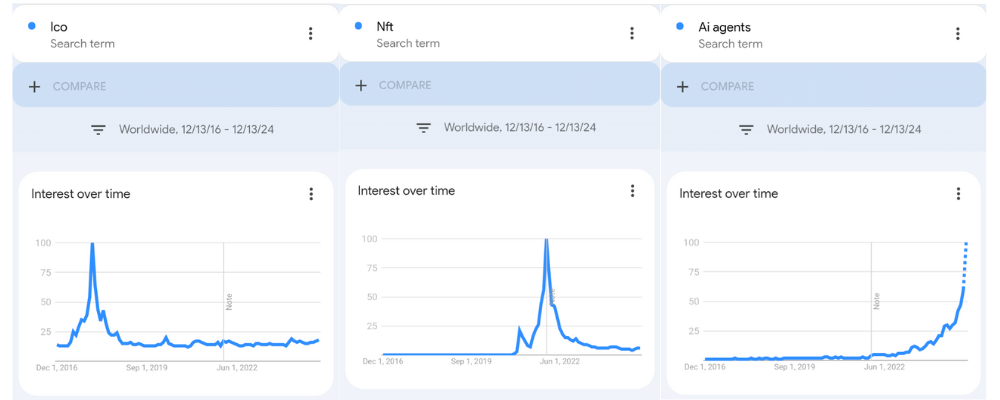Click the blue dot beside Ai agents
This screenshot has width=1000, height=400.
[x=679, y=26]
